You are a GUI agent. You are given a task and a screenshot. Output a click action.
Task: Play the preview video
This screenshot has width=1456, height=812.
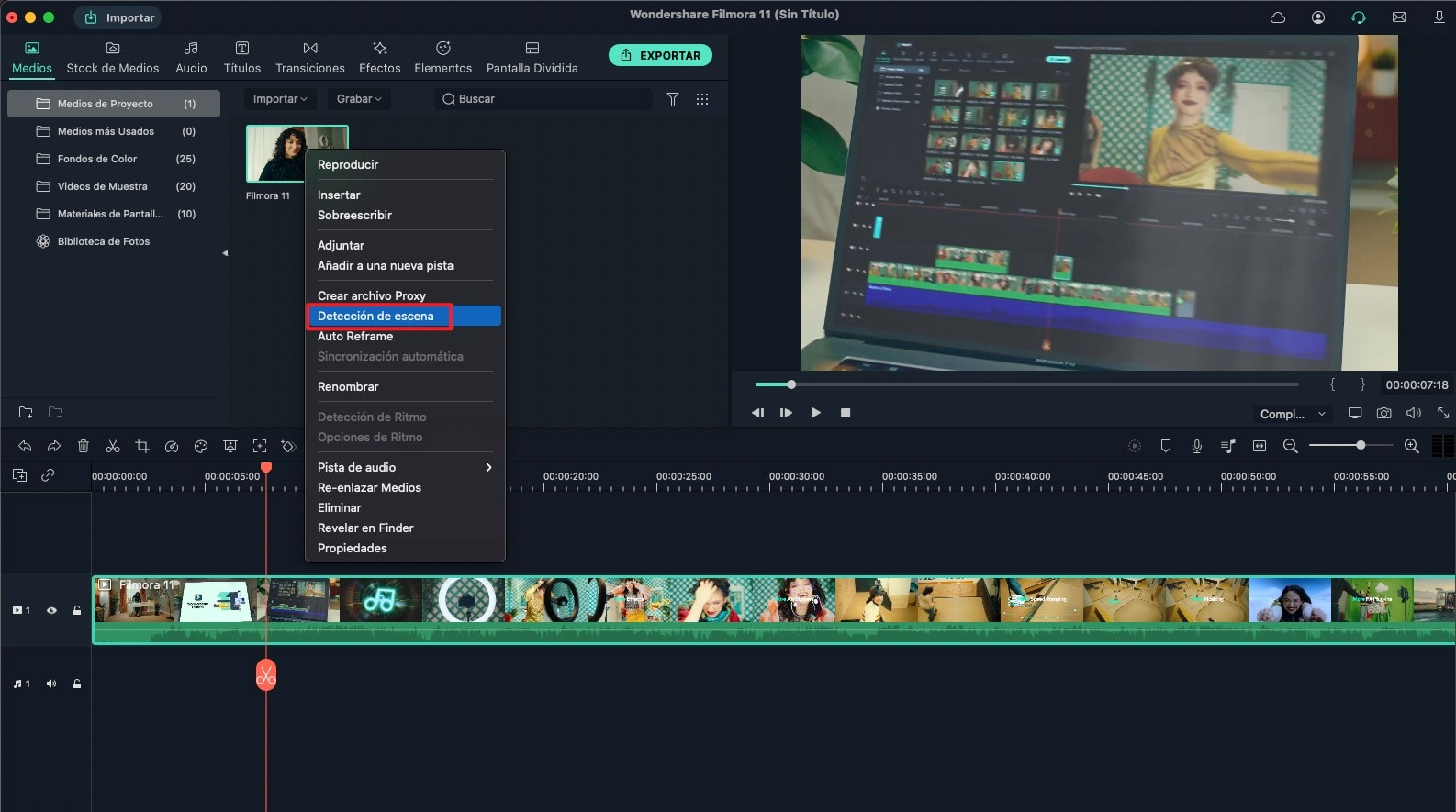[x=816, y=413]
